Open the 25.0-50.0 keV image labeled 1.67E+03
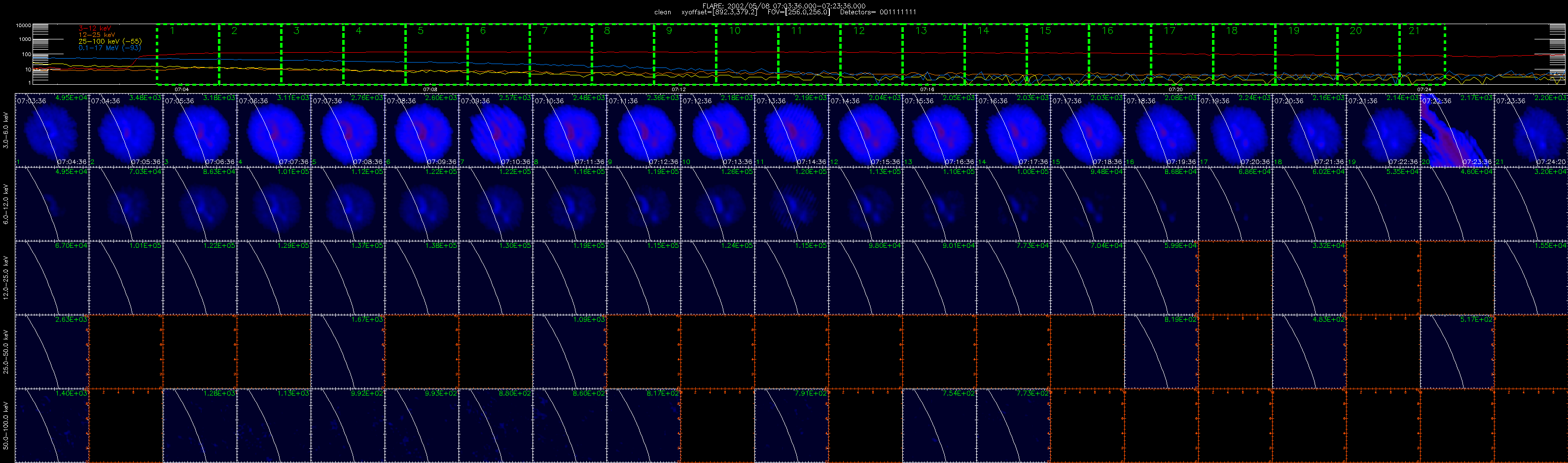Image resolution: width=1568 pixels, height=463 pixels. click(x=348, y=352)
